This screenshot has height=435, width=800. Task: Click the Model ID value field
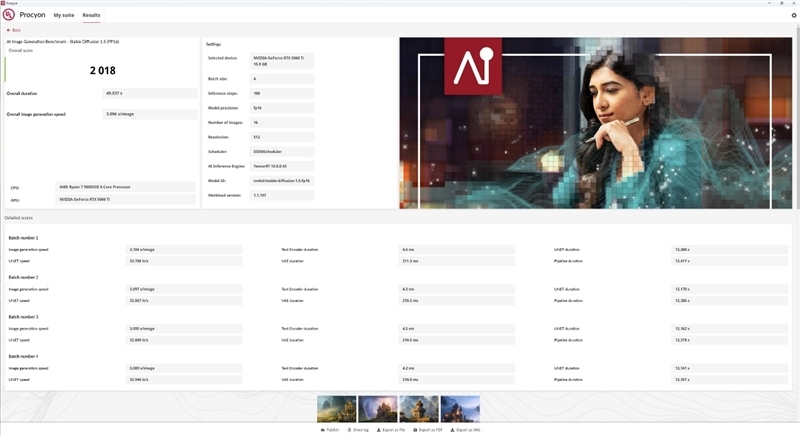282,180
